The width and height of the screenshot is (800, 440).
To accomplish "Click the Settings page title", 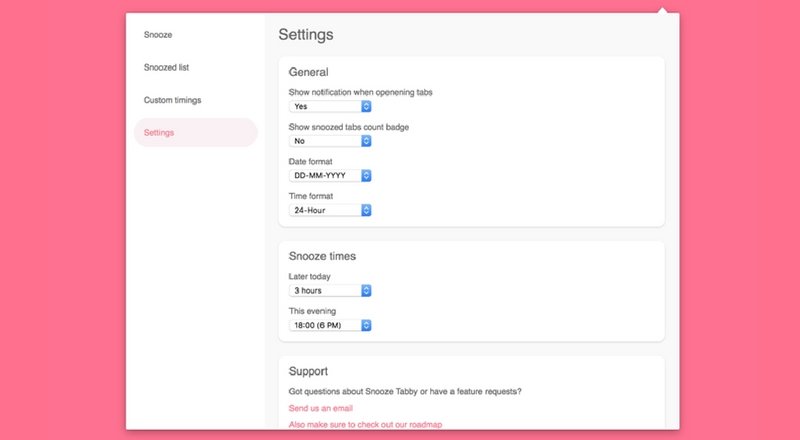I will [x=306, y=34].
